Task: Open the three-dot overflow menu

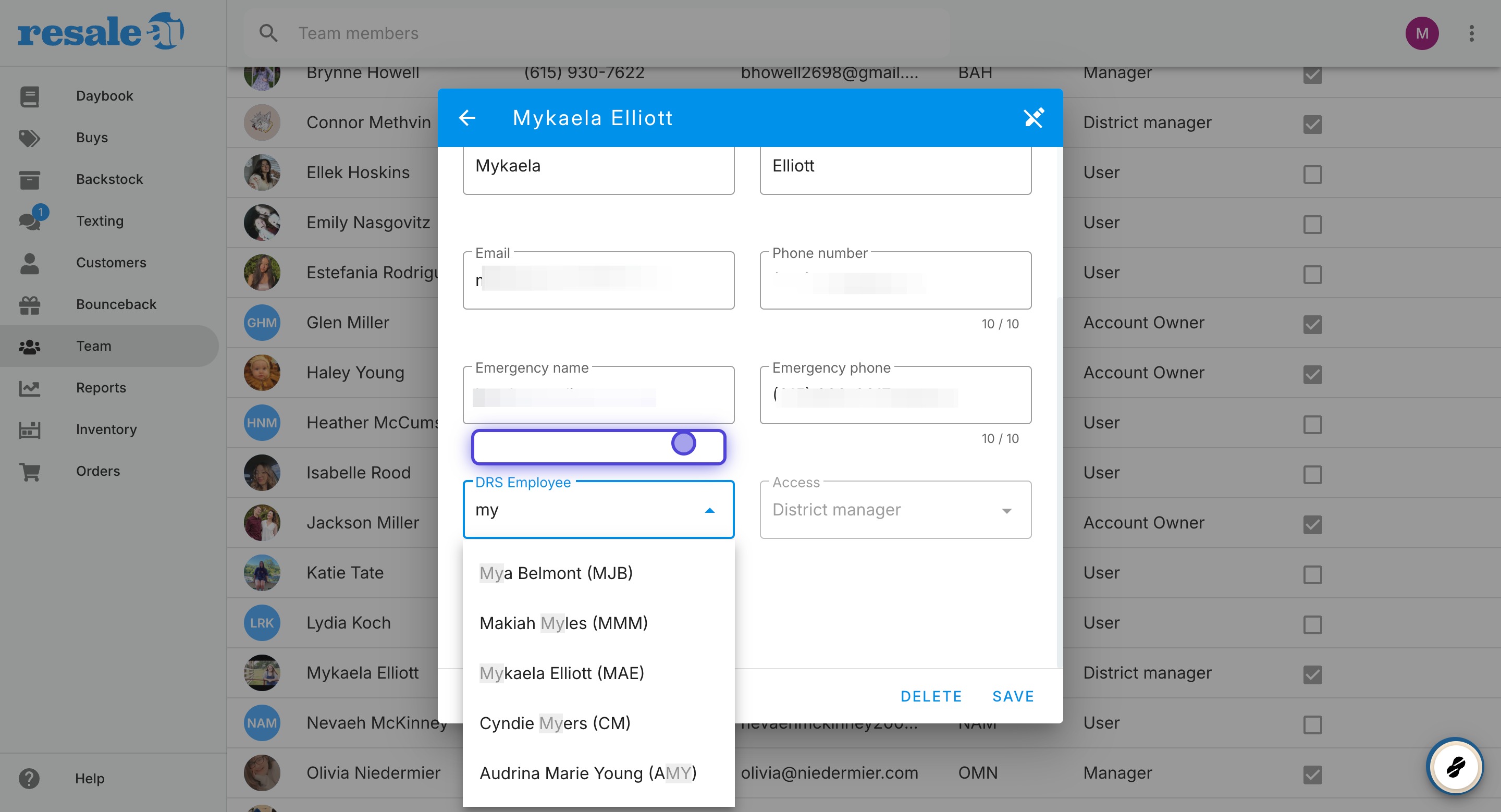Action: [x=1471, y=33]
